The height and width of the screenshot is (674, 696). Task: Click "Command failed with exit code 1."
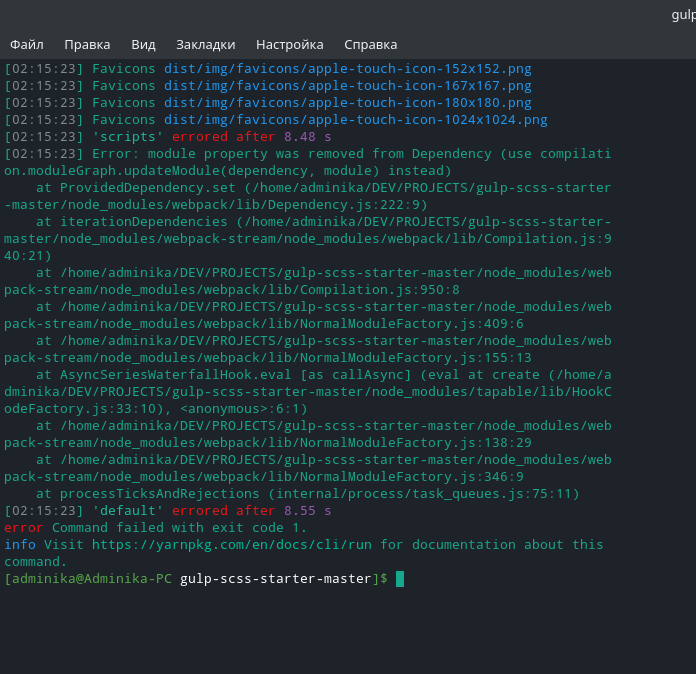pos(179,527)
